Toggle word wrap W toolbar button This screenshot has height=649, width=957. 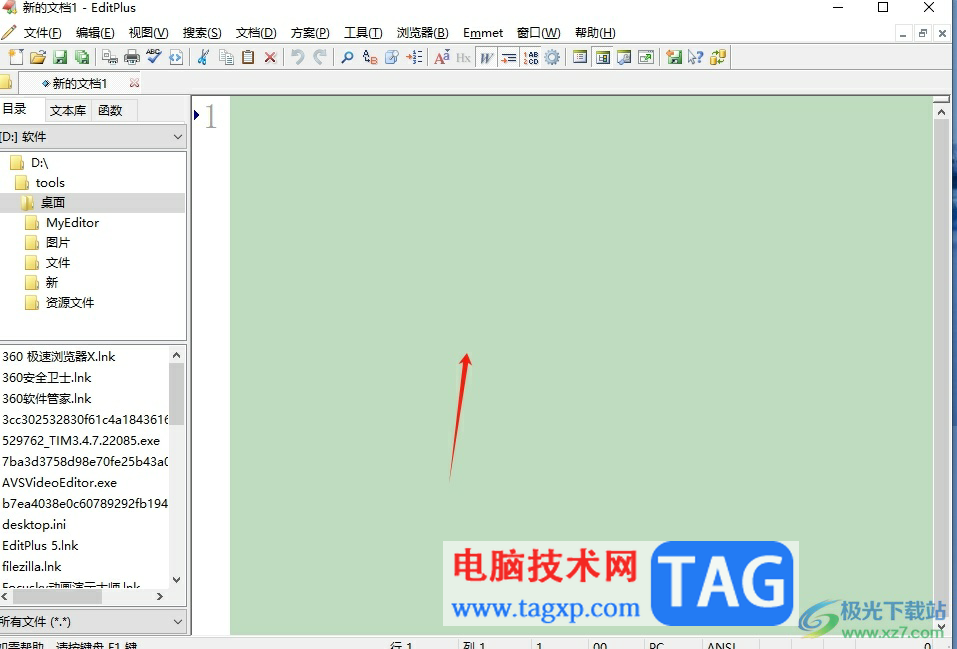(x=486, y=57)
